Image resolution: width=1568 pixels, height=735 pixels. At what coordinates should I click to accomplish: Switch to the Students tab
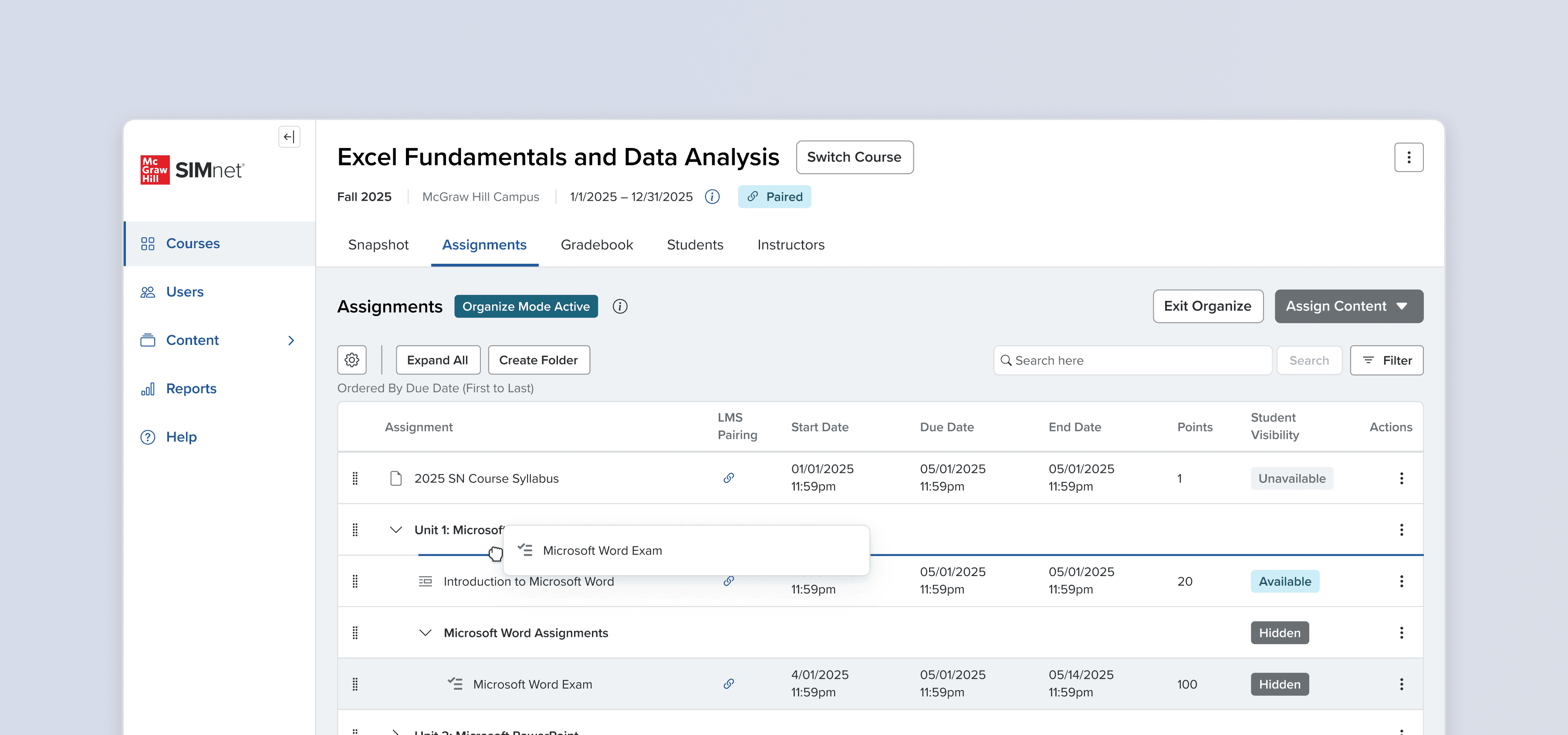[x=695, y=245]
